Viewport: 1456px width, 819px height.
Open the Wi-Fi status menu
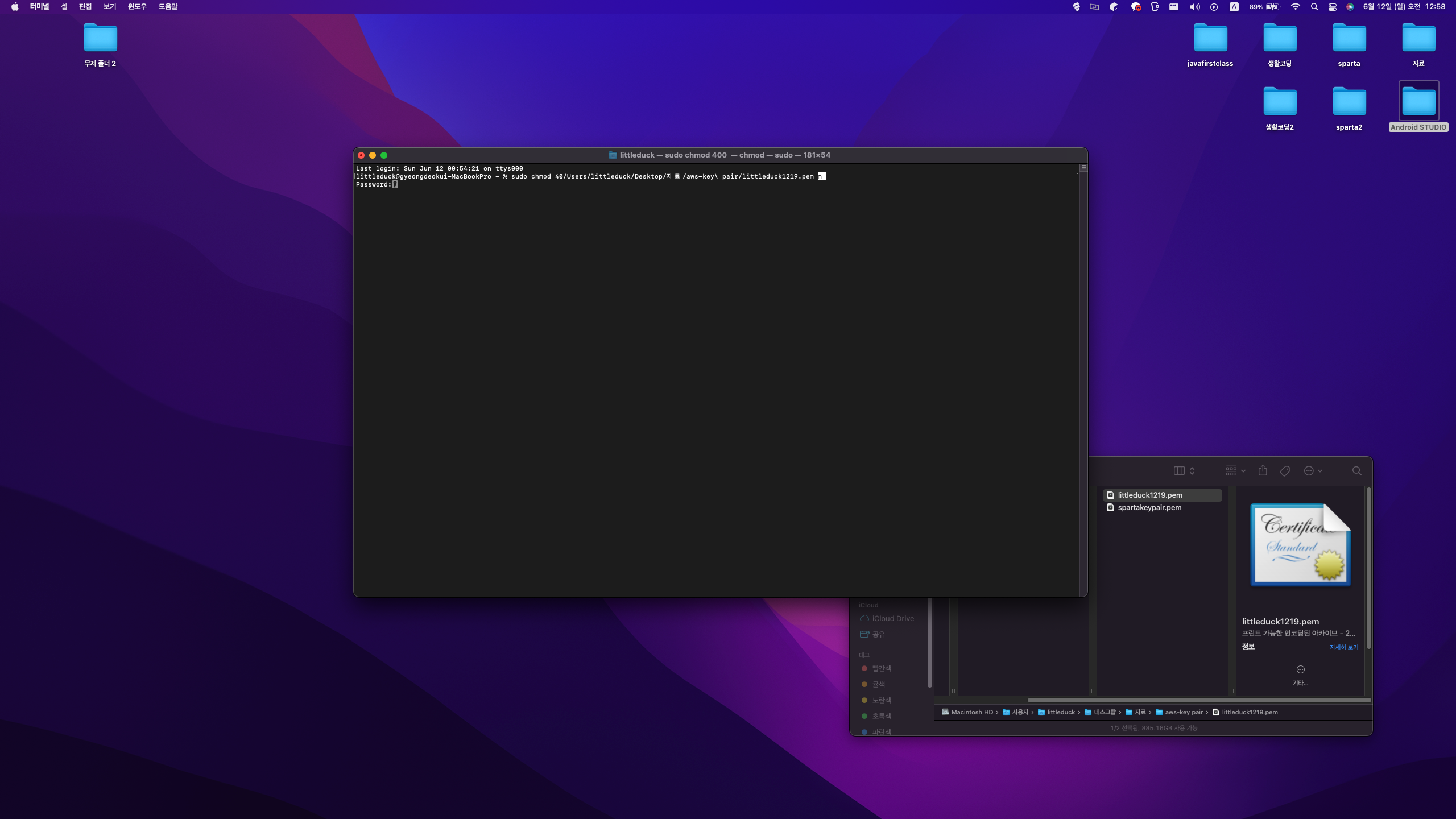[1295, 7]
